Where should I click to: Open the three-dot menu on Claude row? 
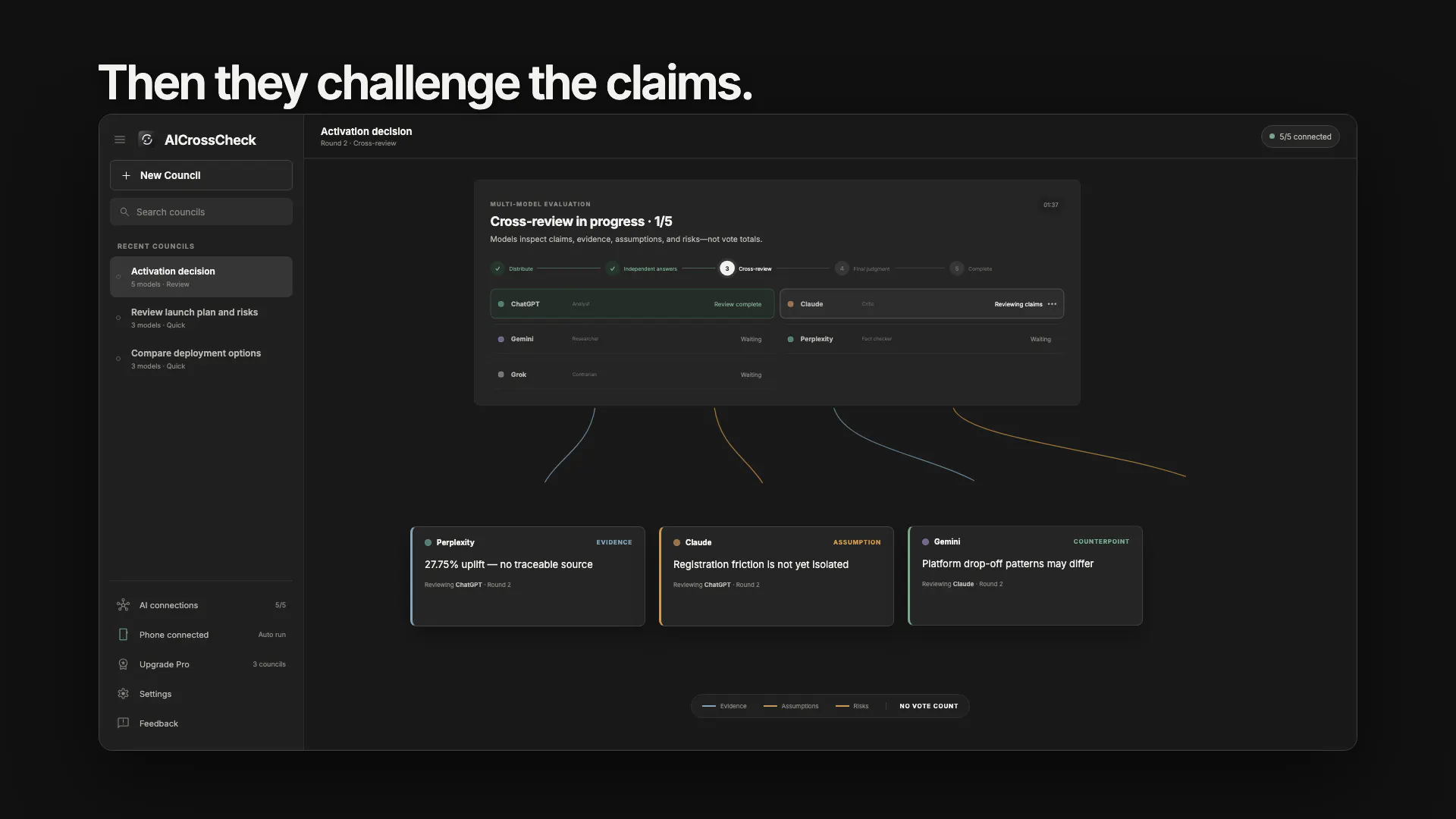(1052, 304)
